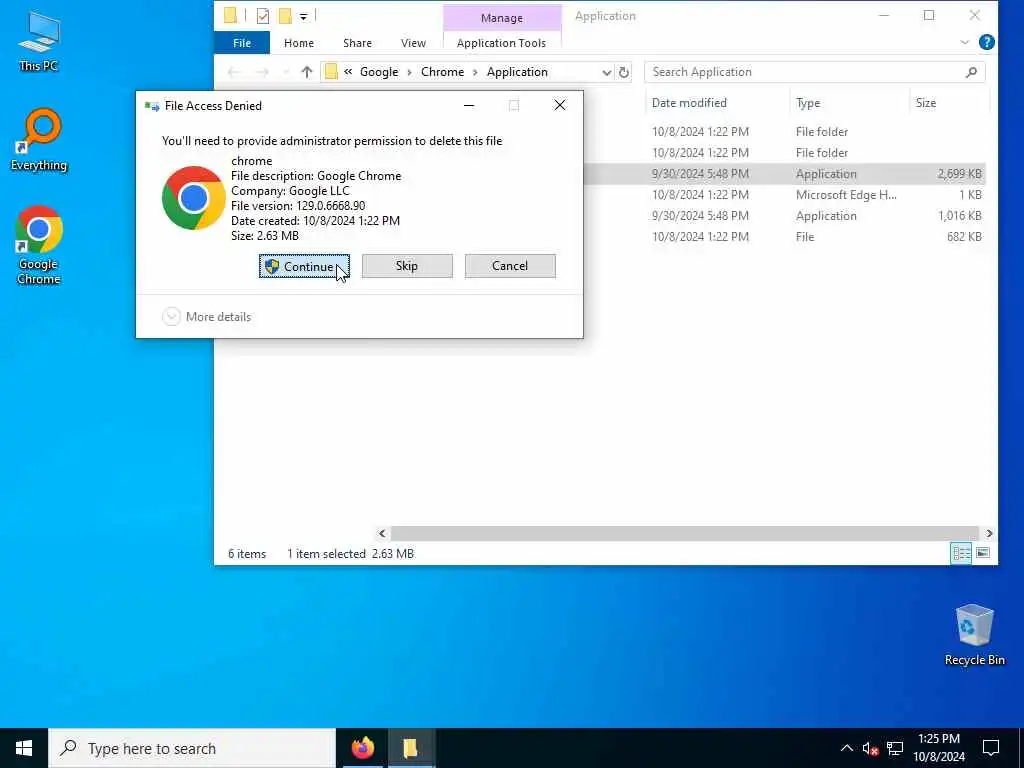The height and width of the screenshot is (768, 1024).
Task: Expand More details in the dialog
Action: pyautogui.click(x=206, y=317)
